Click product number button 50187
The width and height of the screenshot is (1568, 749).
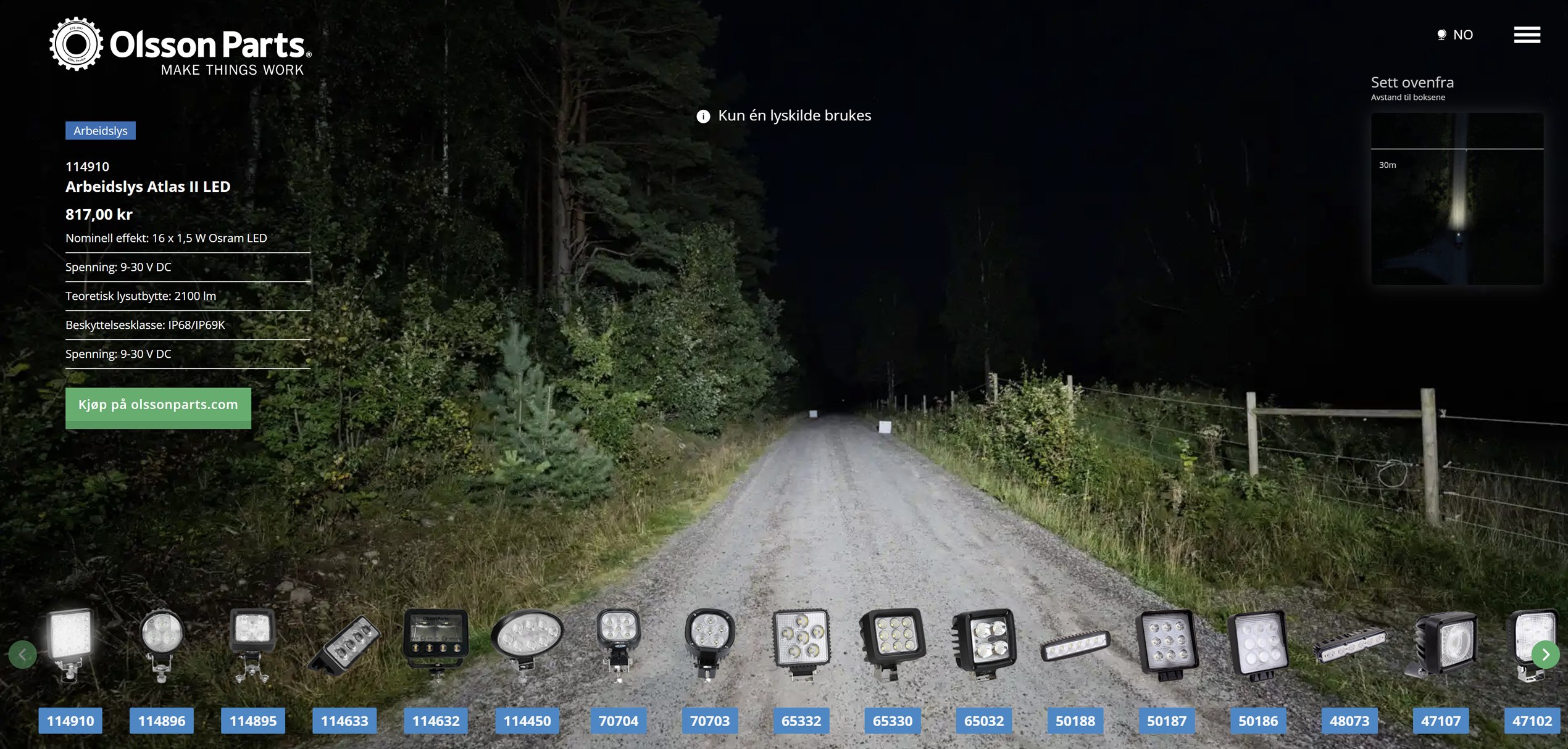pos(1166,721)
